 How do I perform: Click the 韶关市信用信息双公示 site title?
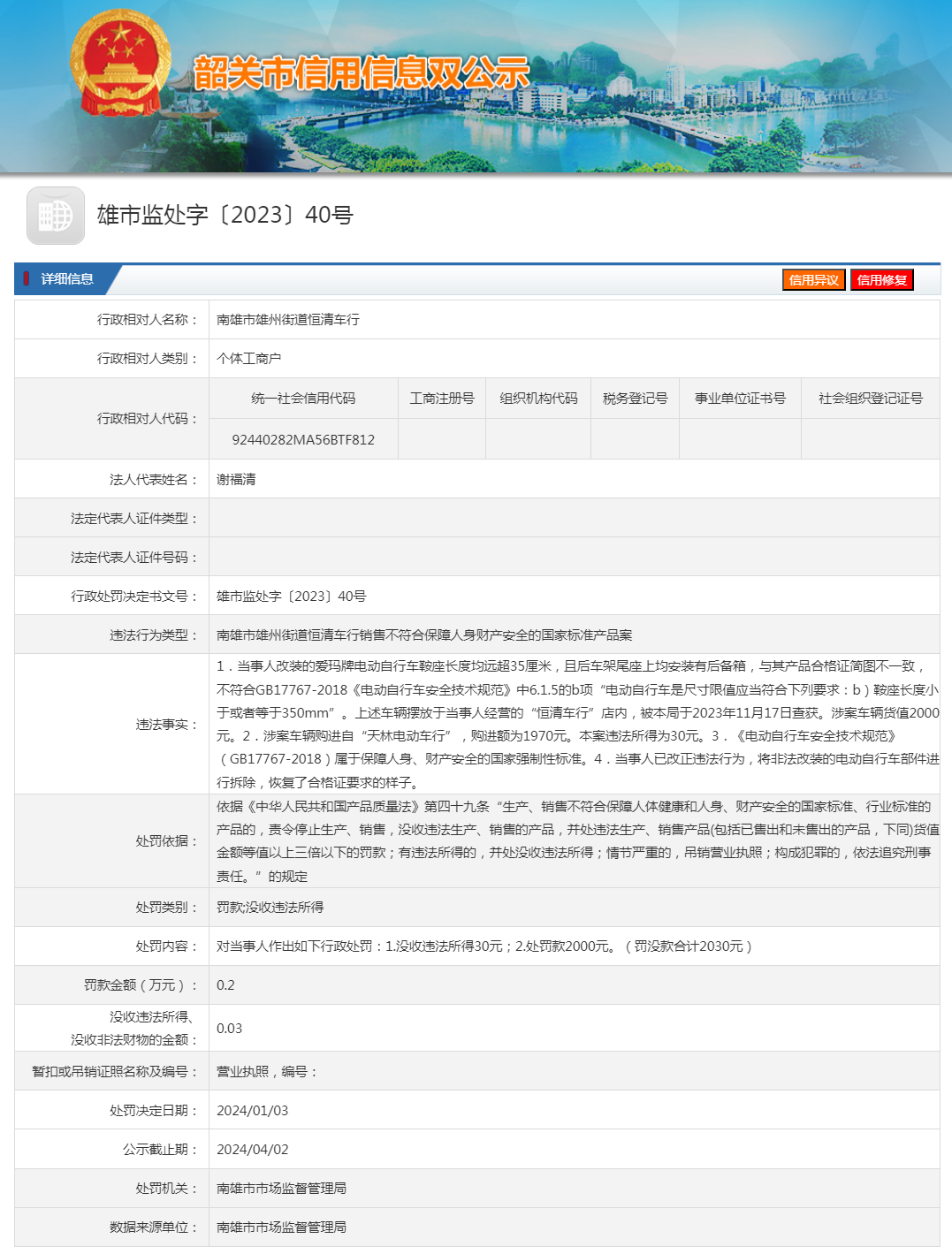pos(361,72)
